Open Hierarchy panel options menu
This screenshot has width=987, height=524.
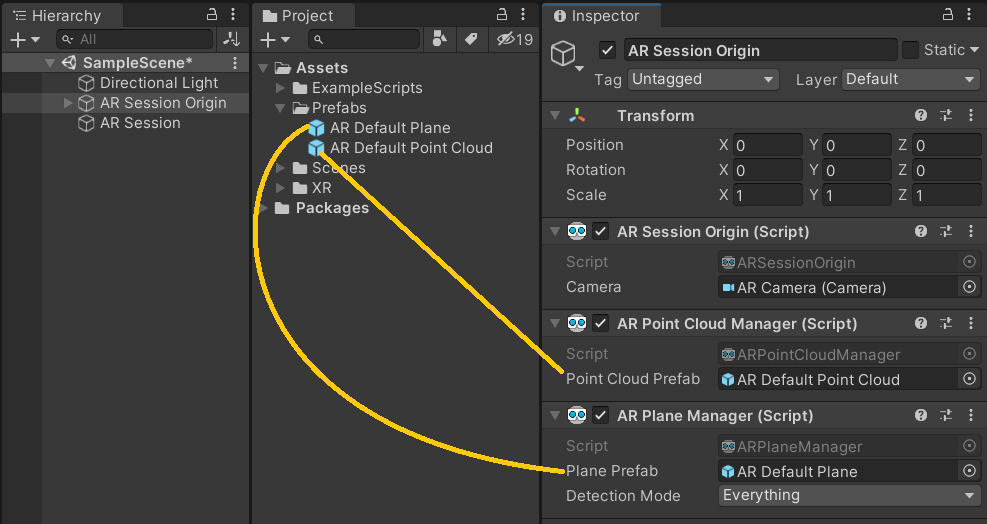tap(233, 14)
